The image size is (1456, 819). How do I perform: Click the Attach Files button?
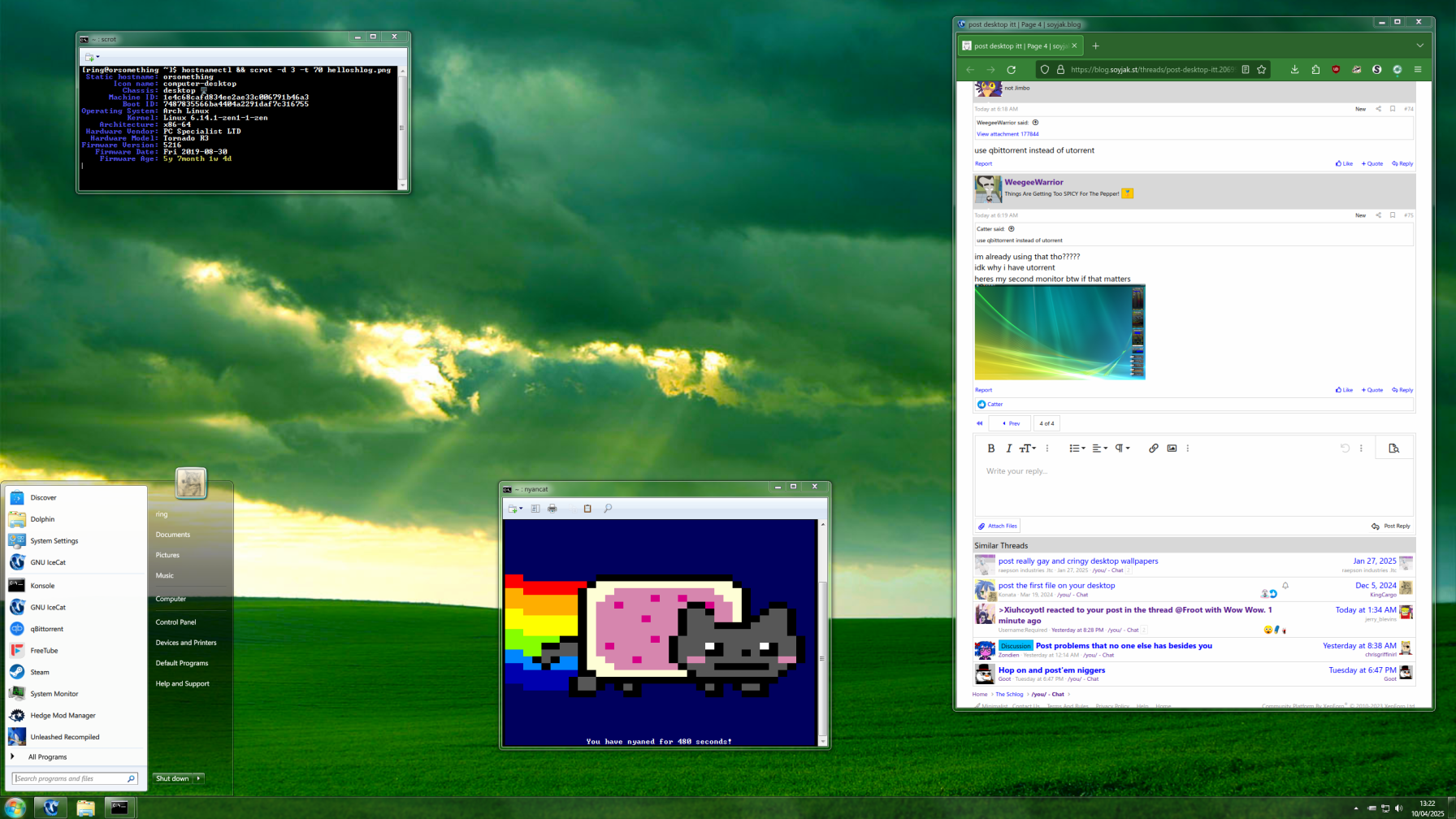click(x=997, y=526)
